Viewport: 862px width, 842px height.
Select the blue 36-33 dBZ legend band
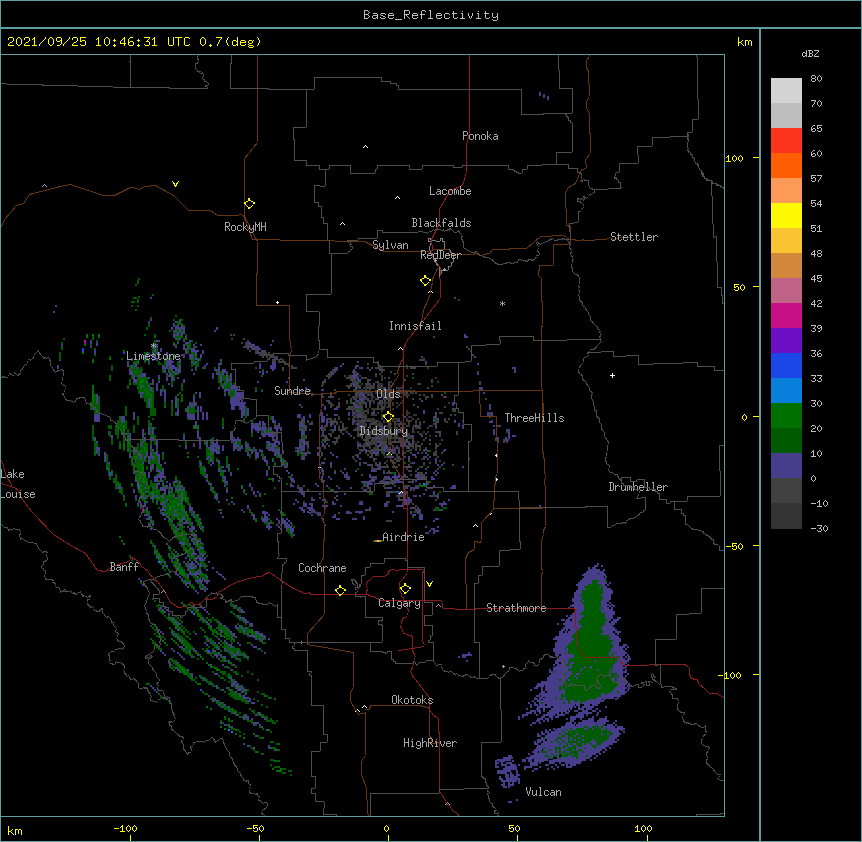pos(786,365)
